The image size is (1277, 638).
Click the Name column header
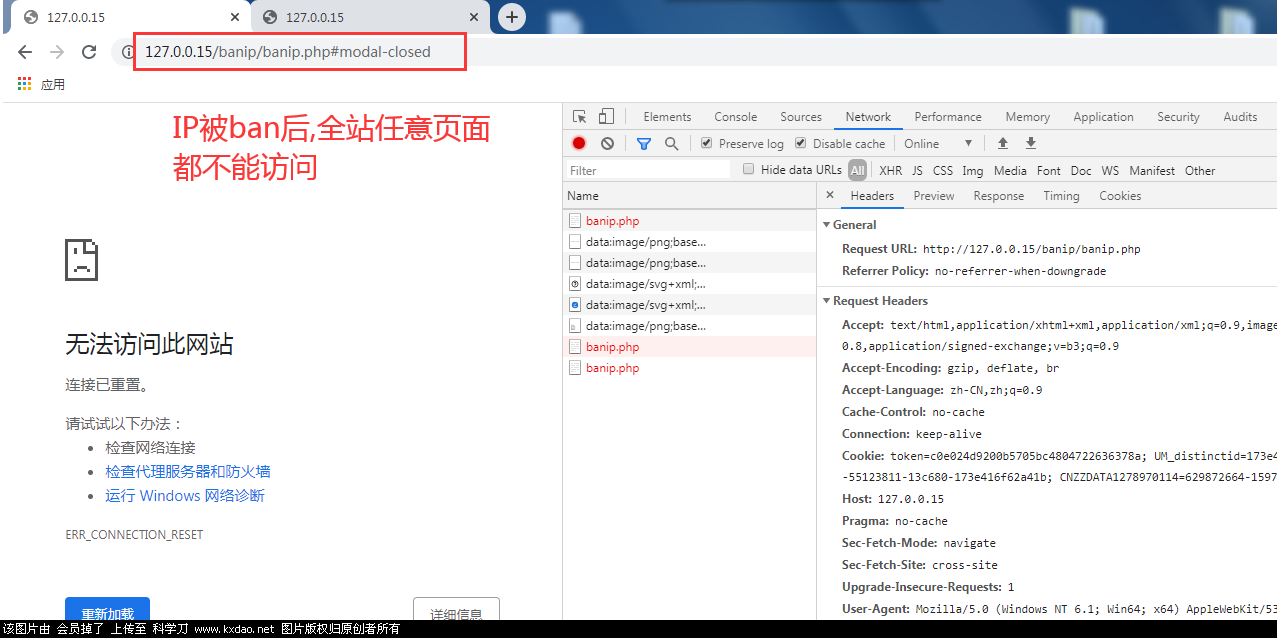coord(690,196)
